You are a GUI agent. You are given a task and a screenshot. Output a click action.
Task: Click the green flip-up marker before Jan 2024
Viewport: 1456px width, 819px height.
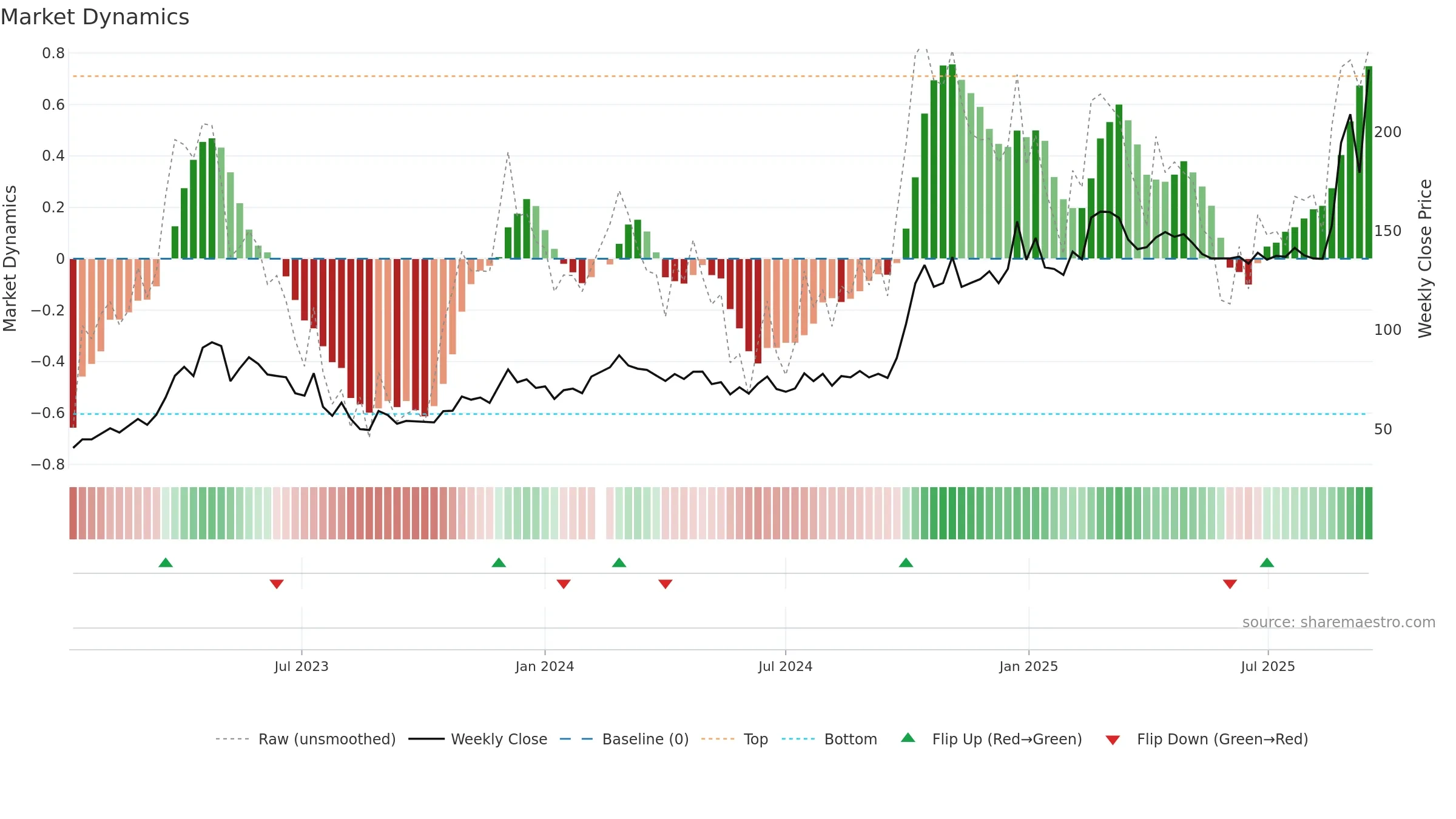coord(499,562)
